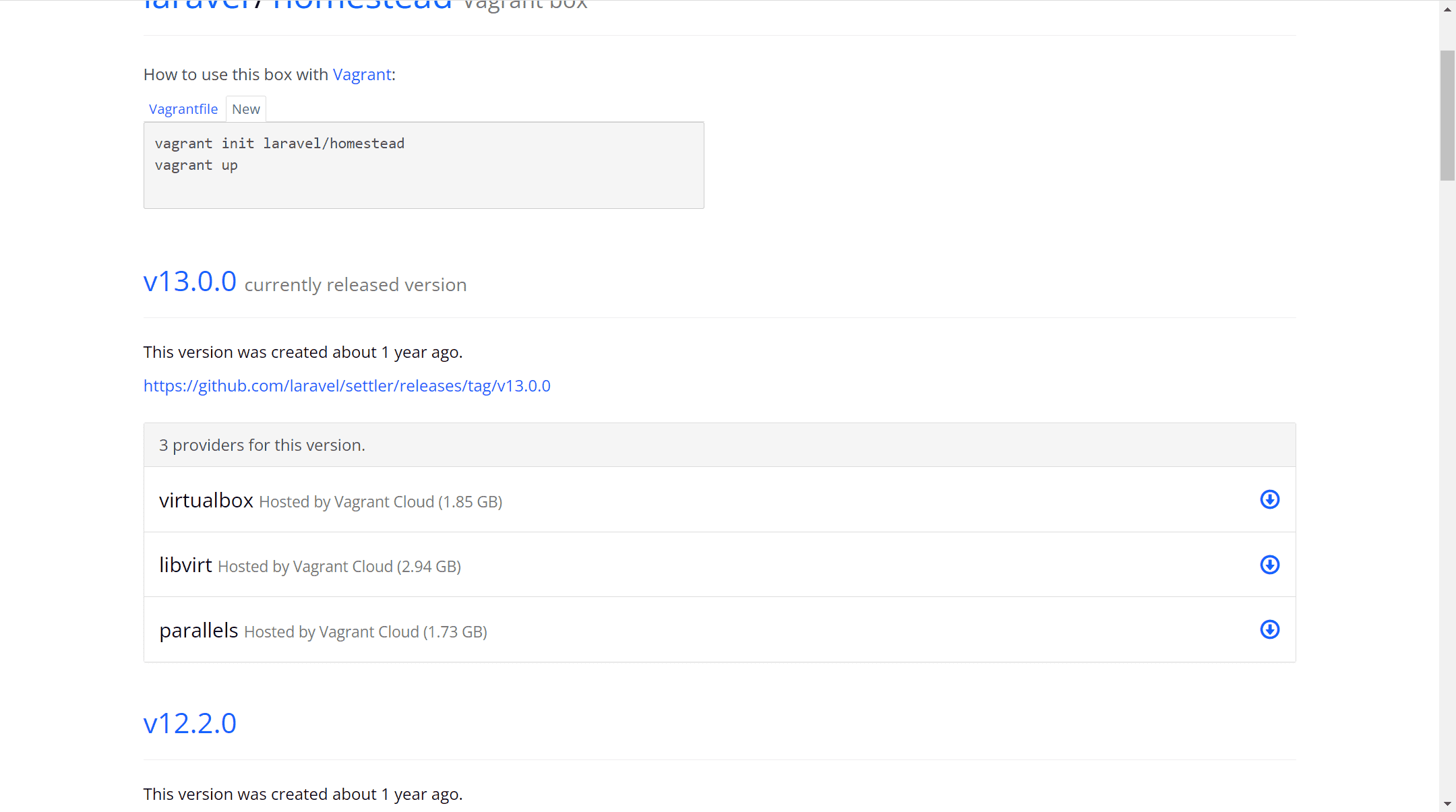
Task: Open the v12.2.0 version heading link
Action: click(190, 724)
